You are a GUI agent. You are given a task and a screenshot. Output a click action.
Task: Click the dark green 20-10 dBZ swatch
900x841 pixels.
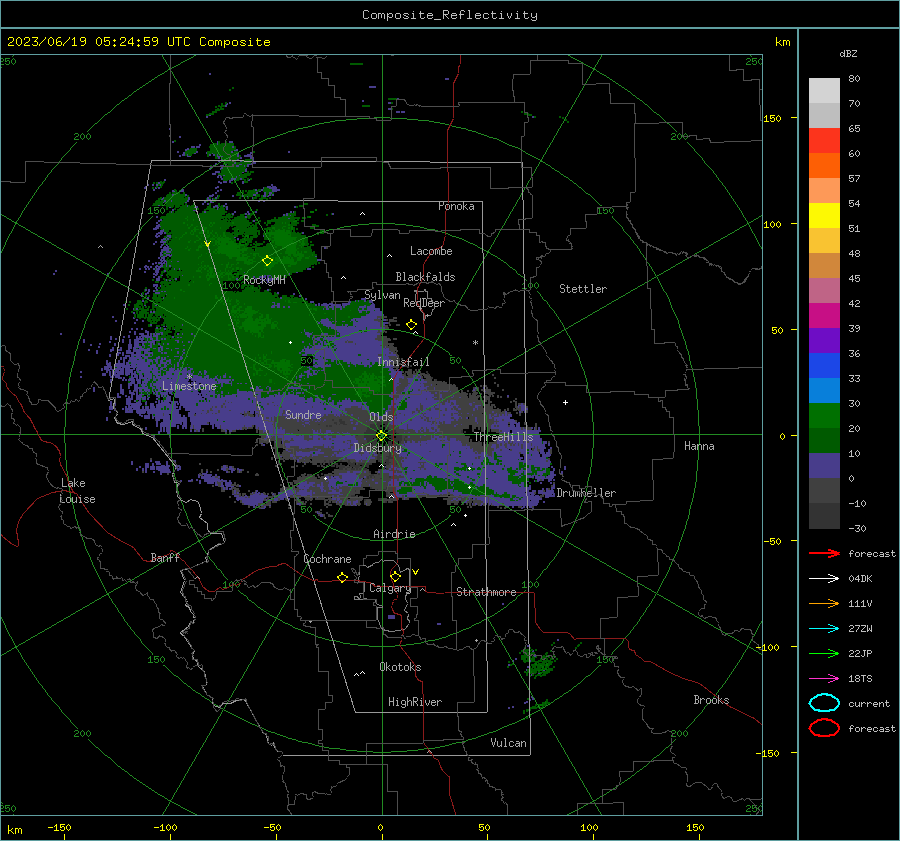(x=824, y=441)
